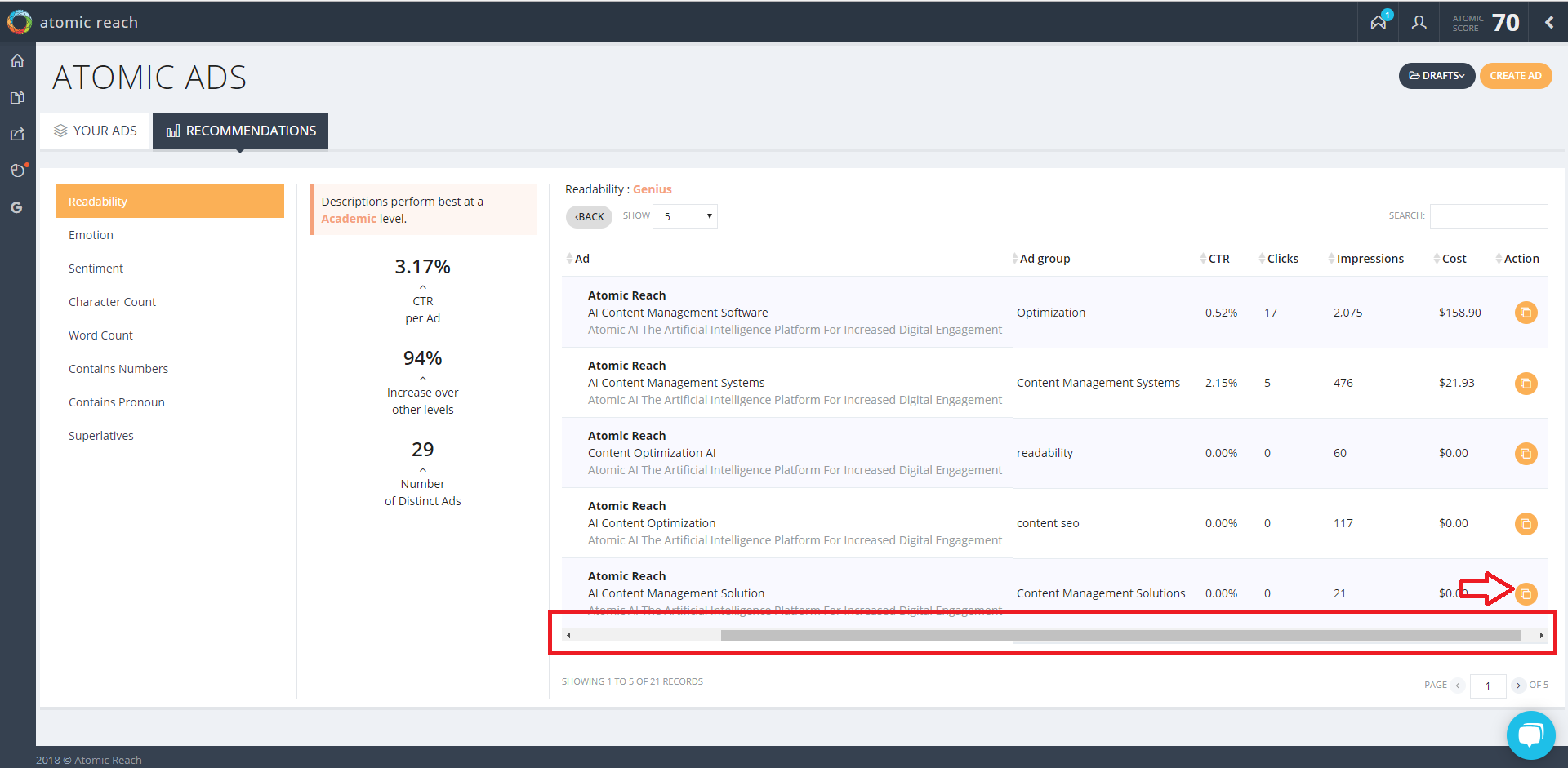Select the Character Count category
This screenshot has height=768, width=1568.
pyautogui.click(x=170, y=302)
